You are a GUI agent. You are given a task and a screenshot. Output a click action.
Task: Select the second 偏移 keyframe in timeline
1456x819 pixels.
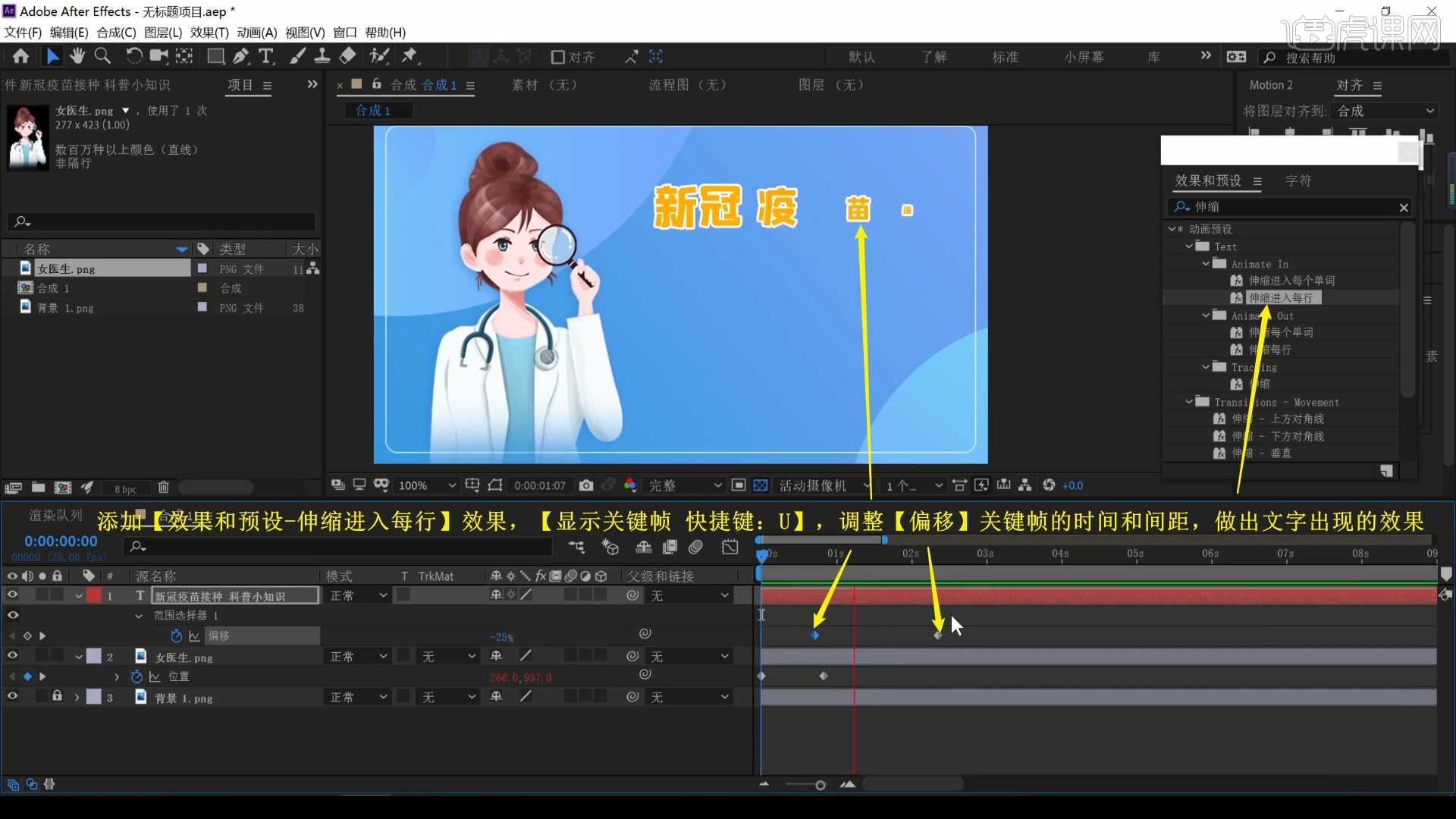pos(938,635)
